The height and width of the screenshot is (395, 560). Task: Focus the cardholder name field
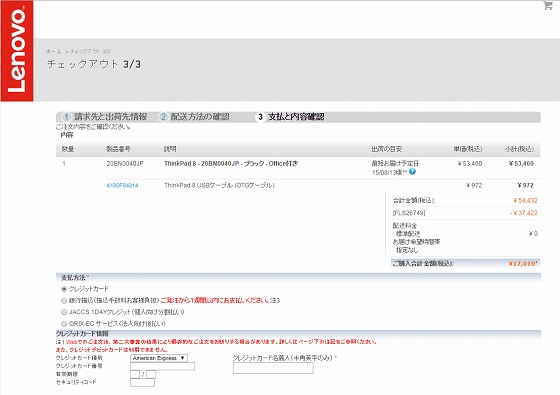pos(273,368)
